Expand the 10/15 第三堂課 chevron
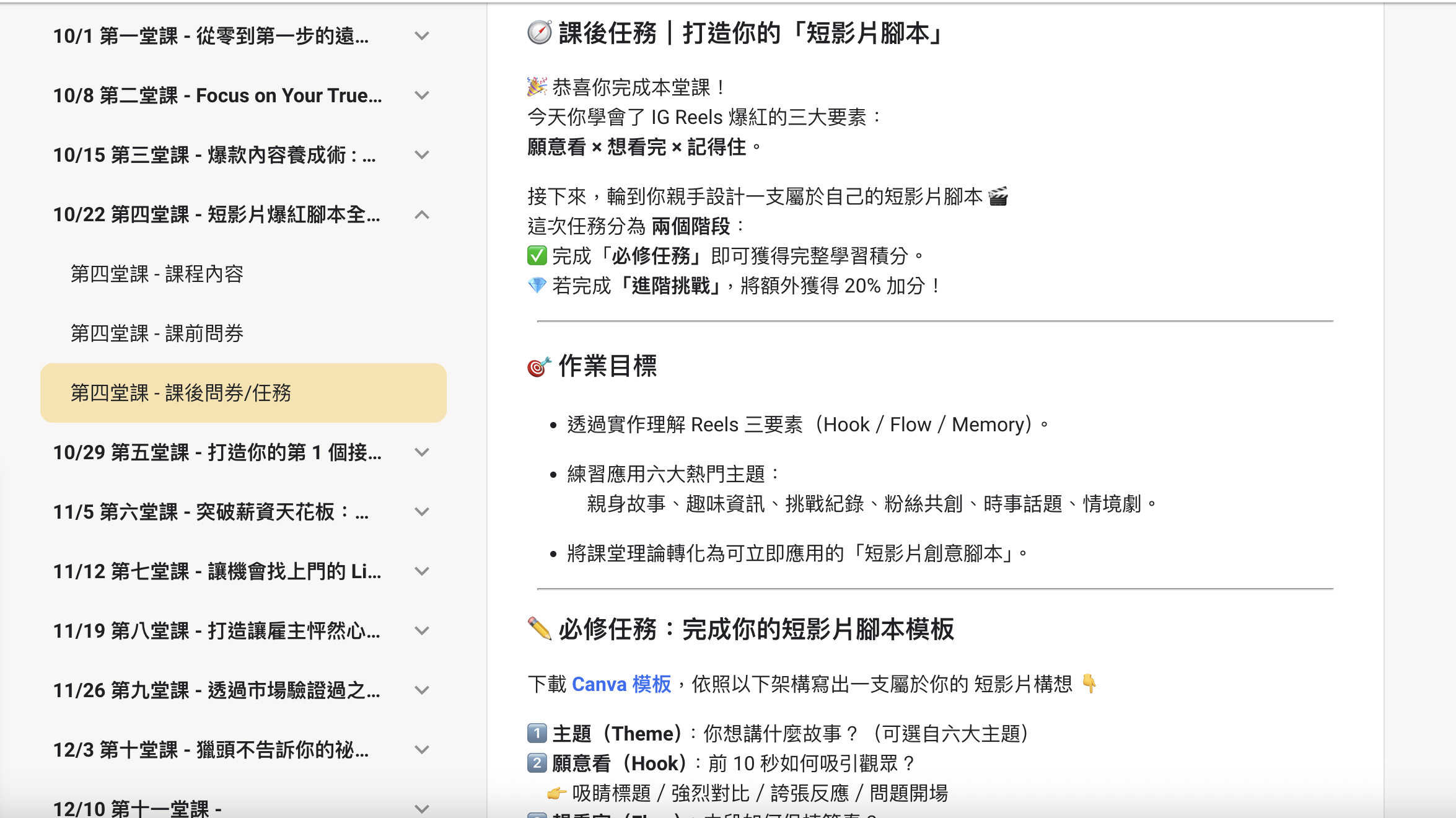This screenshot has width=1456, height=818. click(x=422, y=155)
